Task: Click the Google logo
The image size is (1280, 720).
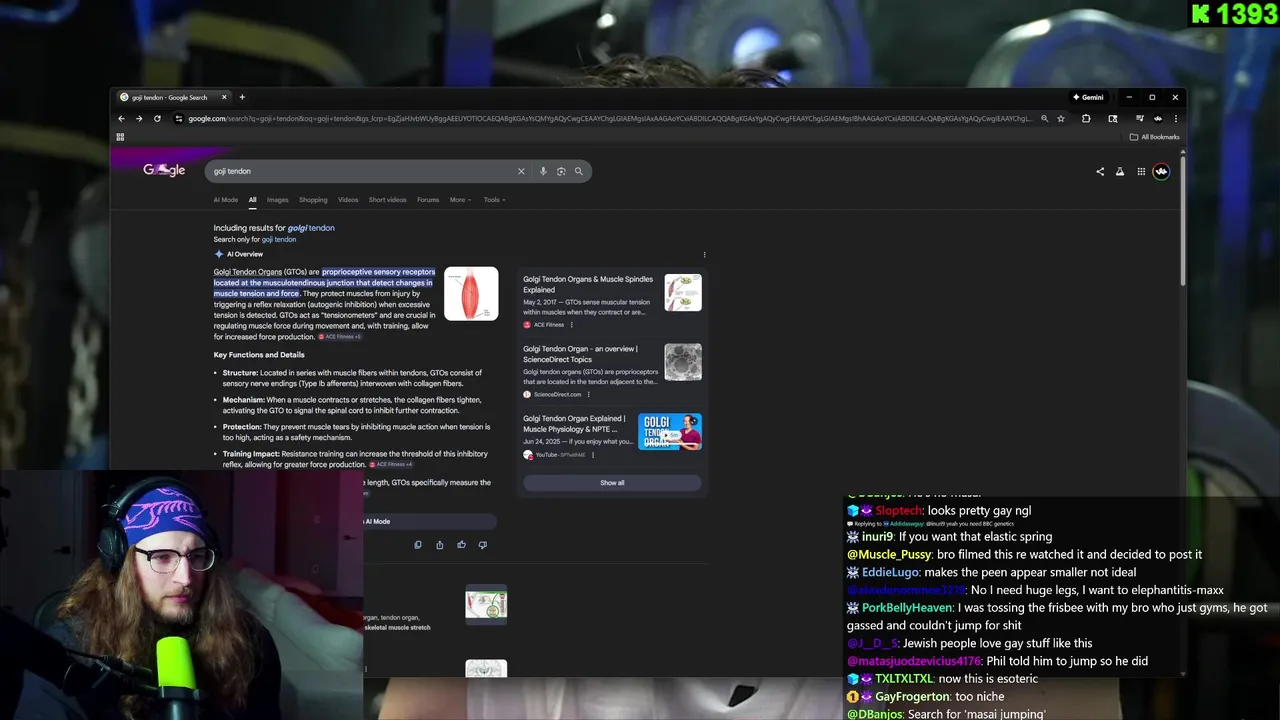Action: [x=164, y=170]
